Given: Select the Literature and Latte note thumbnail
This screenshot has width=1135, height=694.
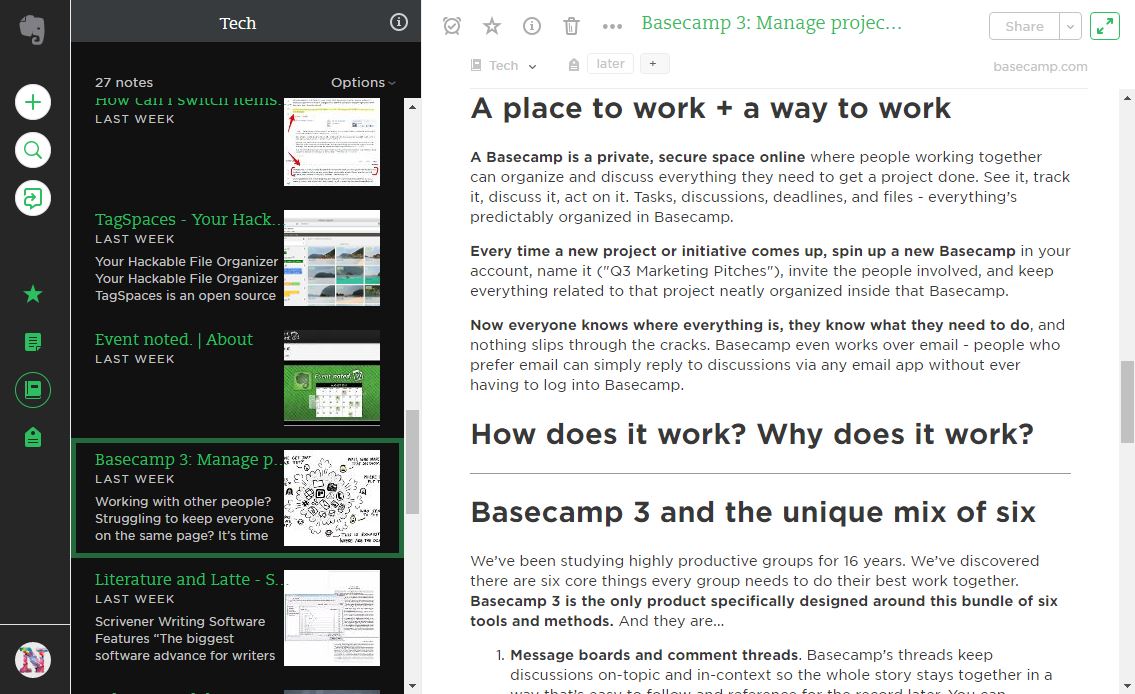Looking at the screenshot, I should coord(331,617).
